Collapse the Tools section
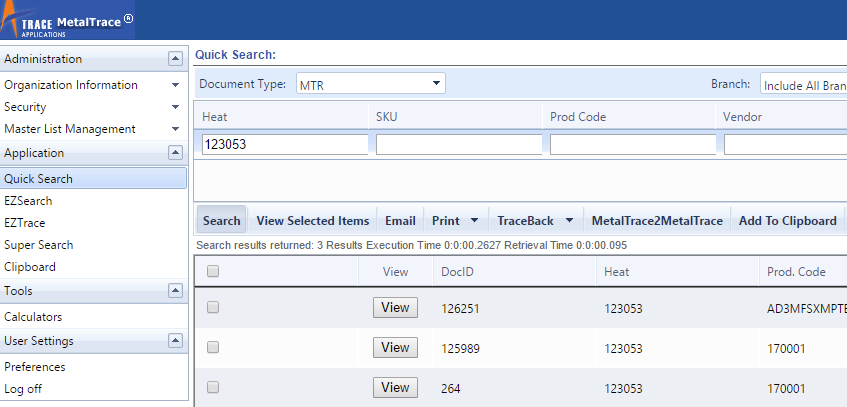Screen dimensions: 847x407 coord(175,291)
